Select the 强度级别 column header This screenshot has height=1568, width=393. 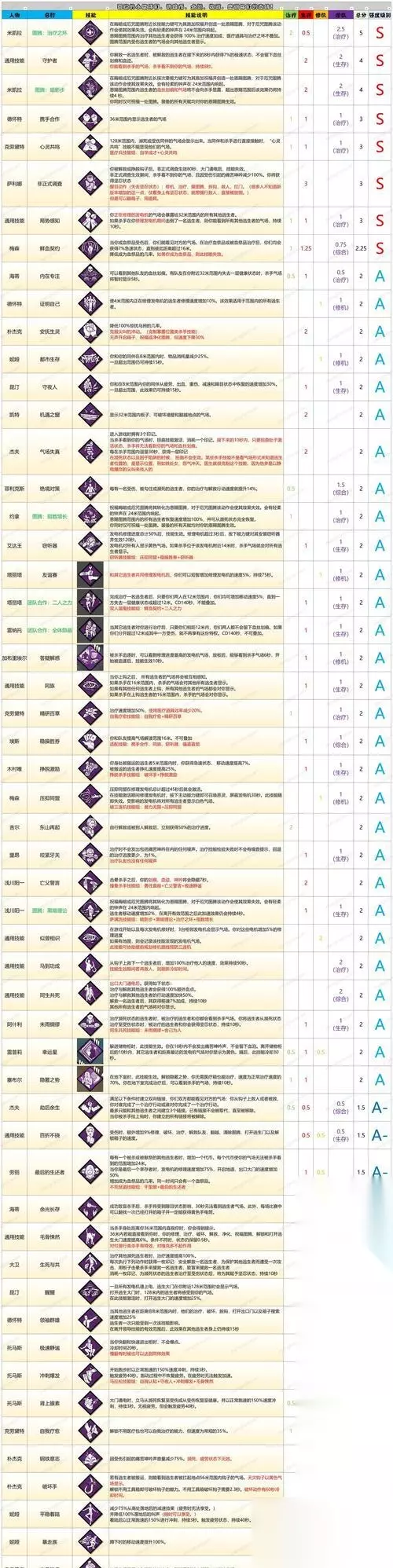(x=380, y=15)
